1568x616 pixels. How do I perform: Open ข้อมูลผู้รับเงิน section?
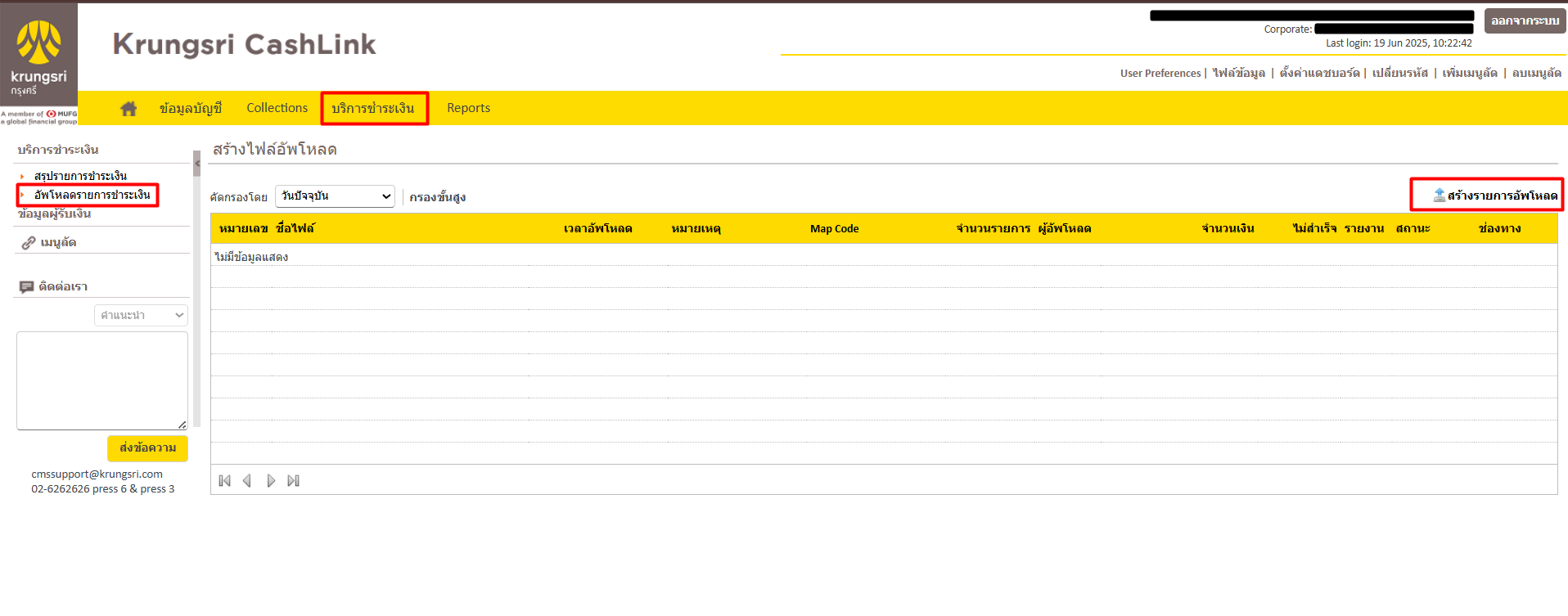(54, 214)
